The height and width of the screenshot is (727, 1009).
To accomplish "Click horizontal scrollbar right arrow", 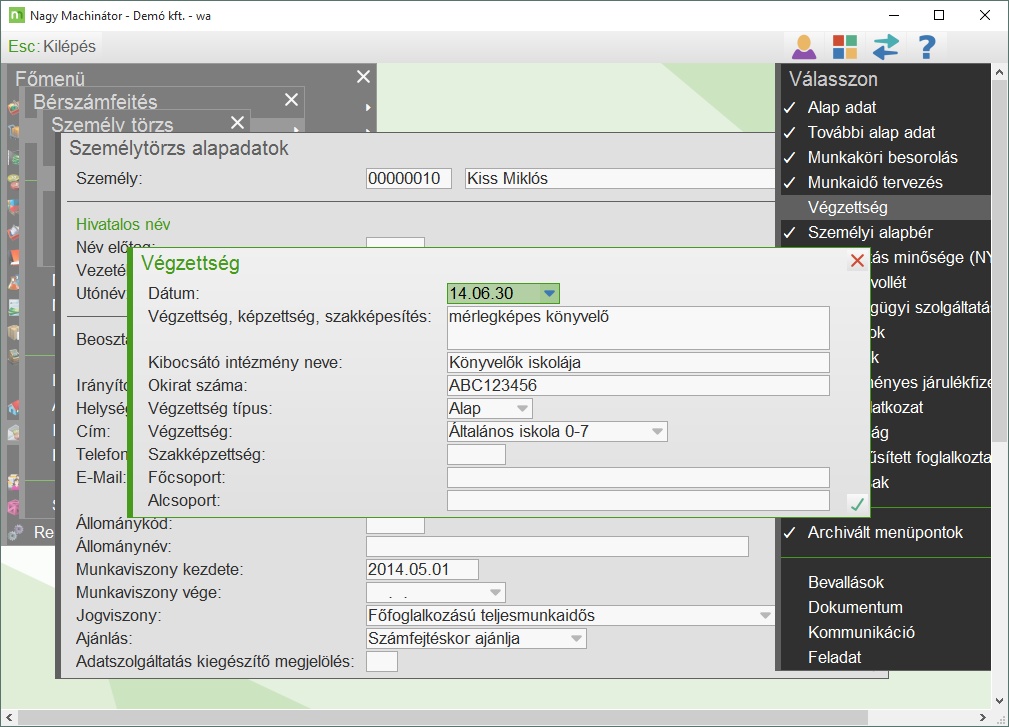I will point(982,717).
